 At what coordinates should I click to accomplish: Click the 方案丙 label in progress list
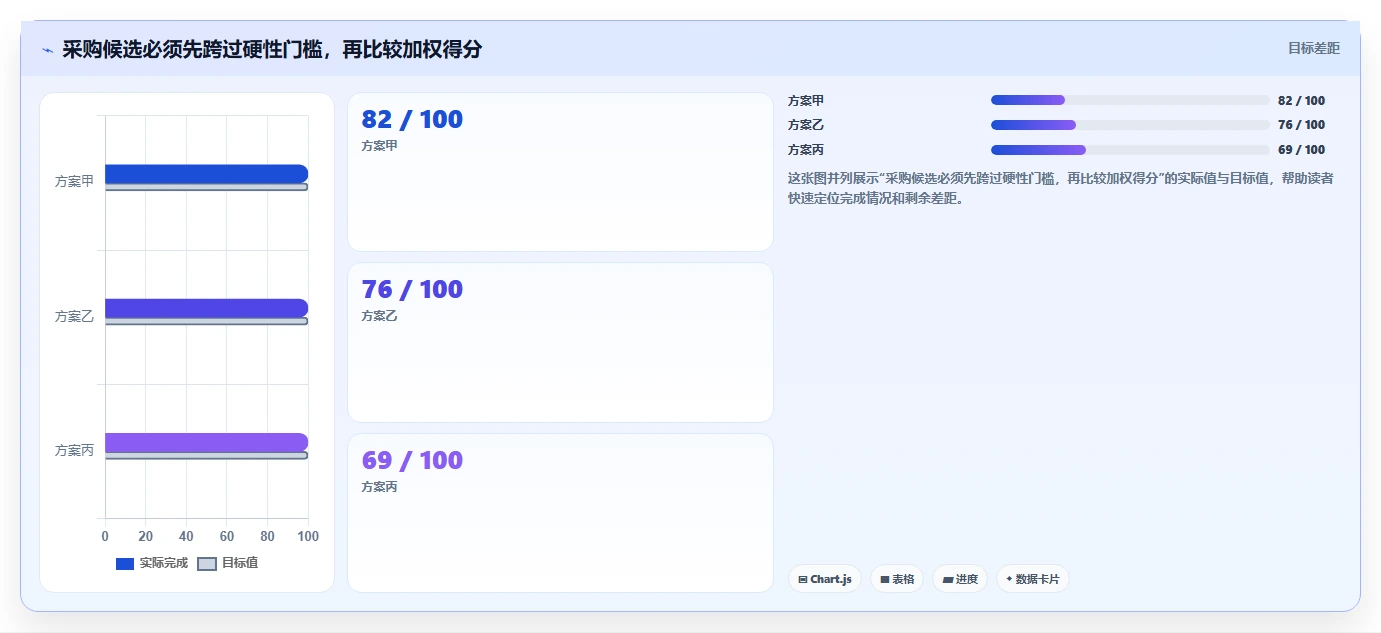(806, 150)
